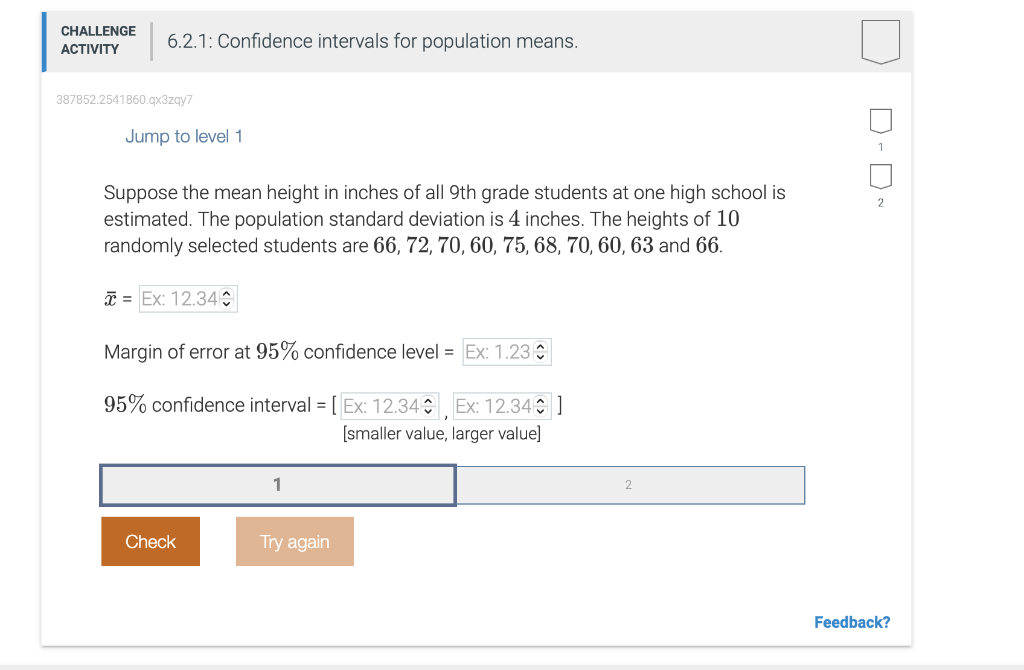Increment the x-bar value stepper

tap(227, 294)
